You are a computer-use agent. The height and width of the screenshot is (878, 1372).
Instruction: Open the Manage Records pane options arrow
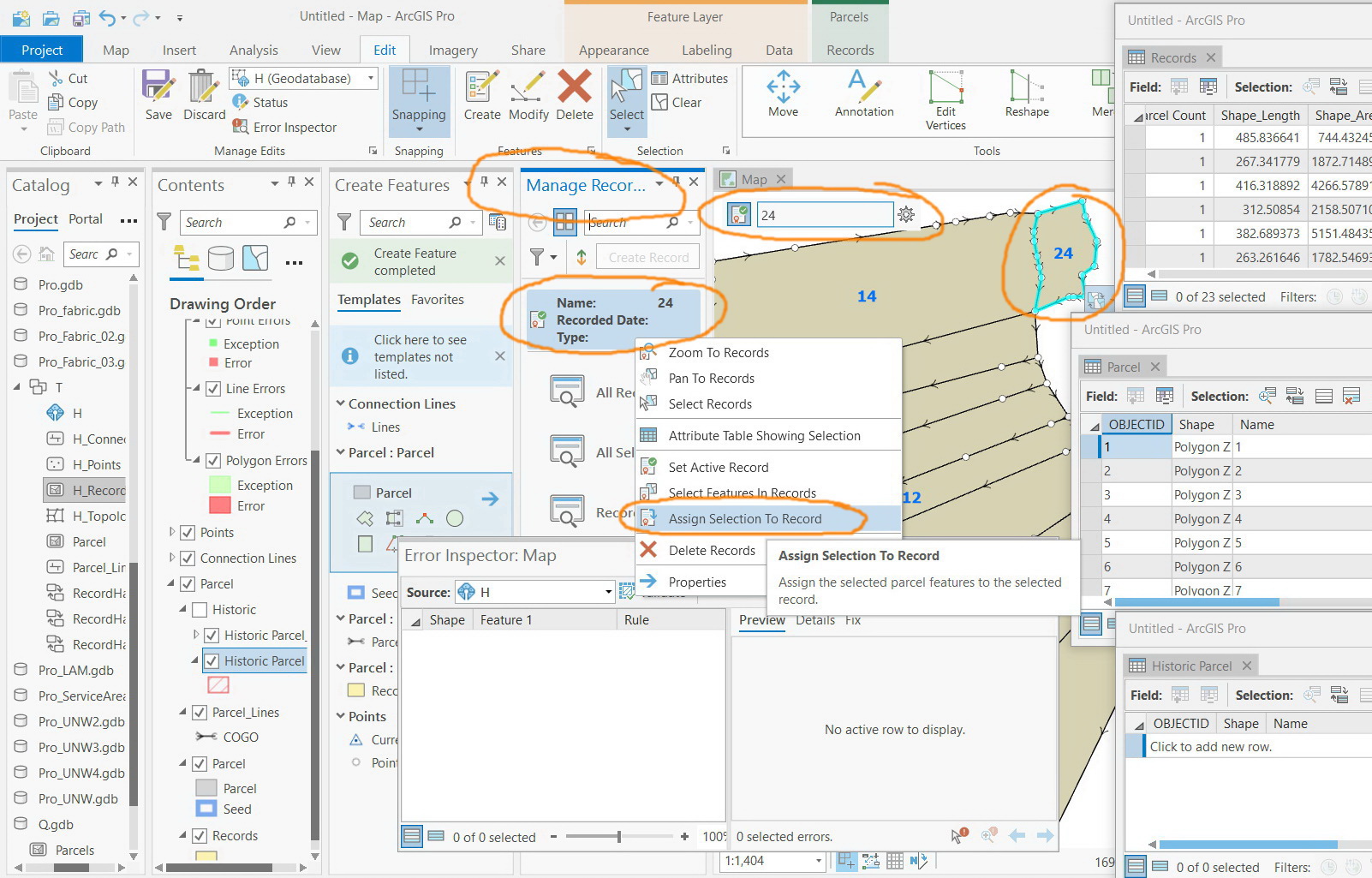pyautogui.click(x=659, y=184)
